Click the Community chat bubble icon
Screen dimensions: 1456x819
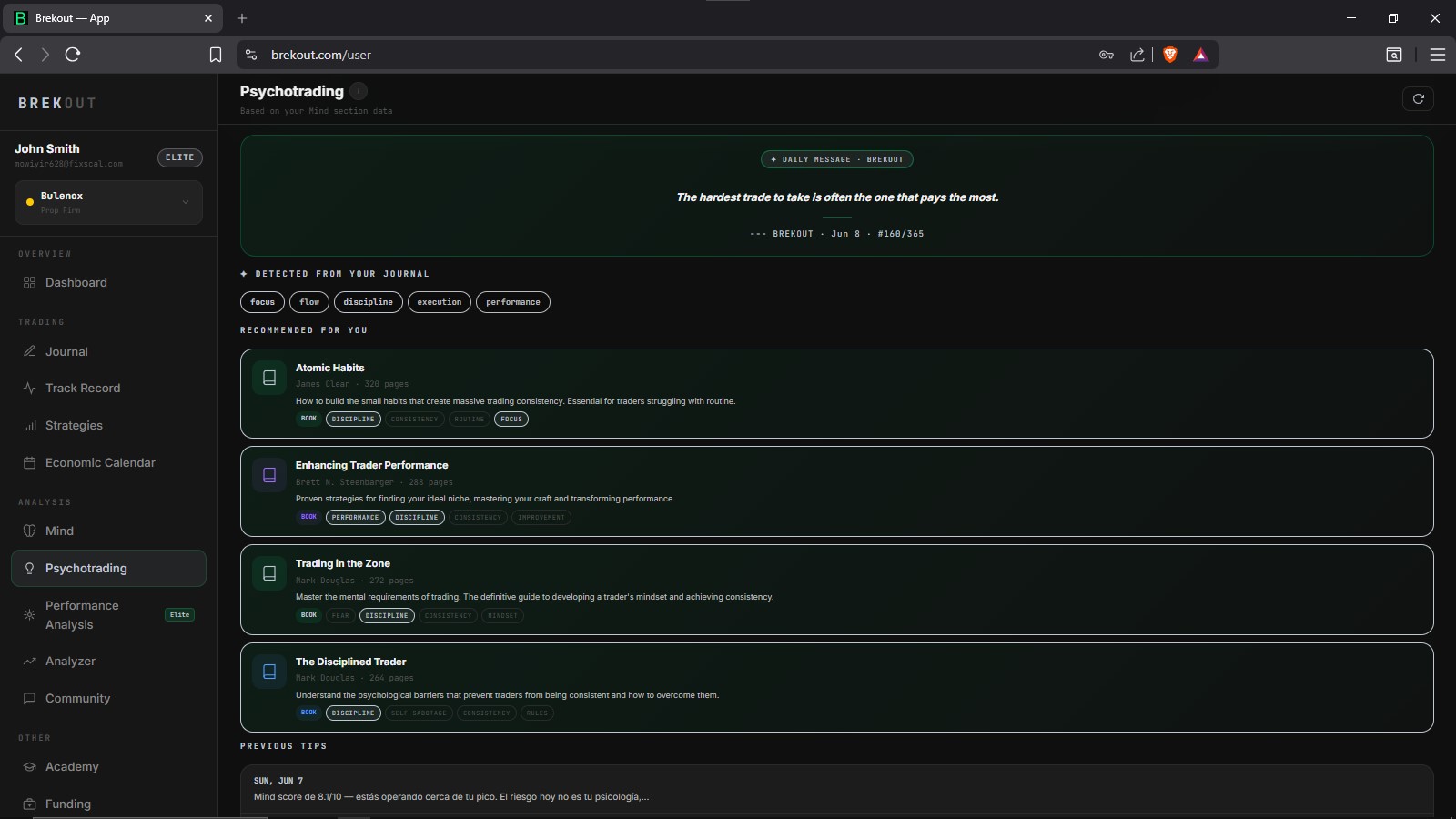pyautogui.click(x=29, y=699)
